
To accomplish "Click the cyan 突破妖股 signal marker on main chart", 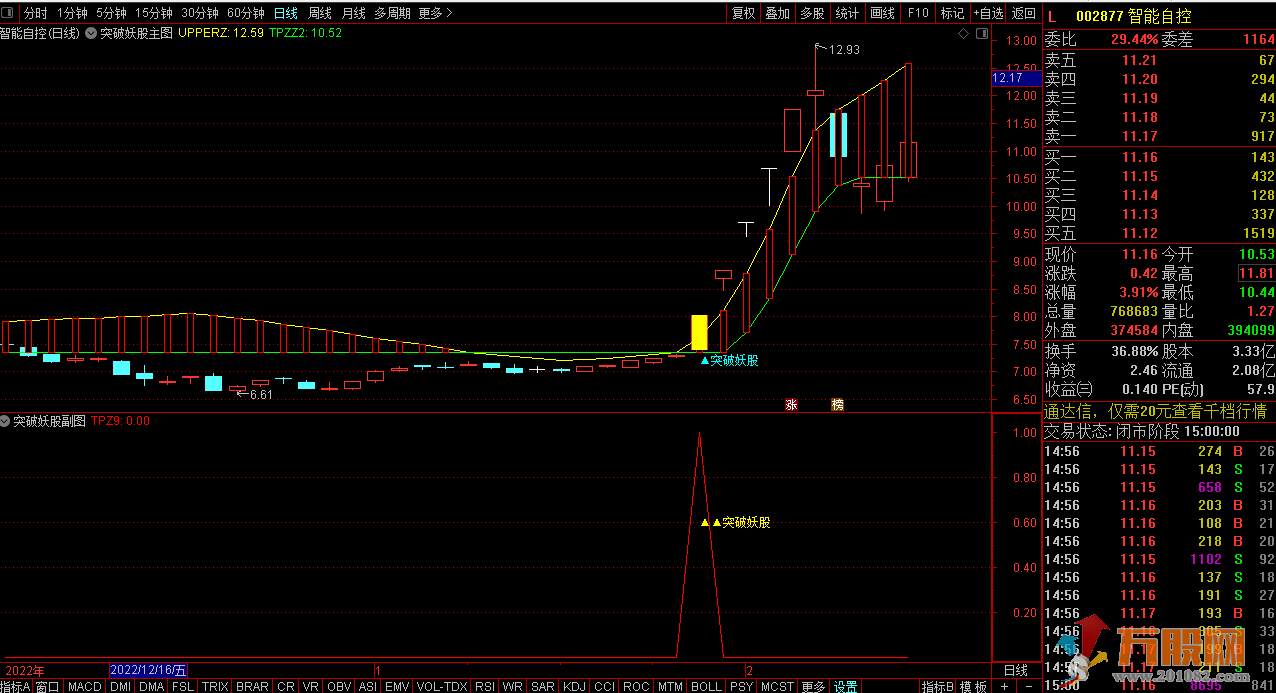I will tap(729, 360).
